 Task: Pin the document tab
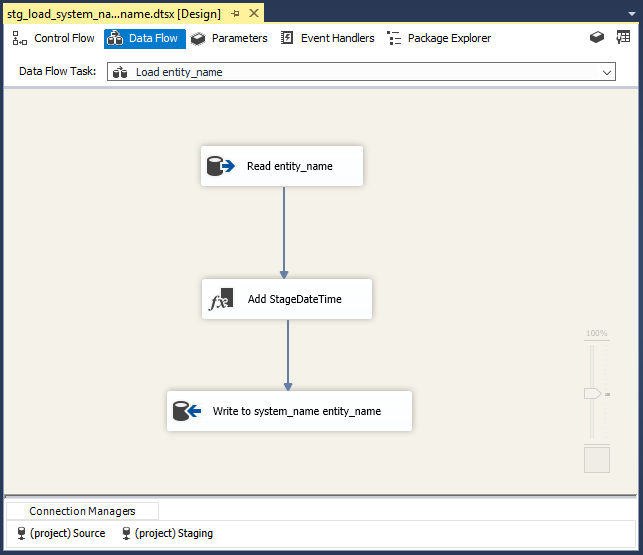[x=235, y=14]
